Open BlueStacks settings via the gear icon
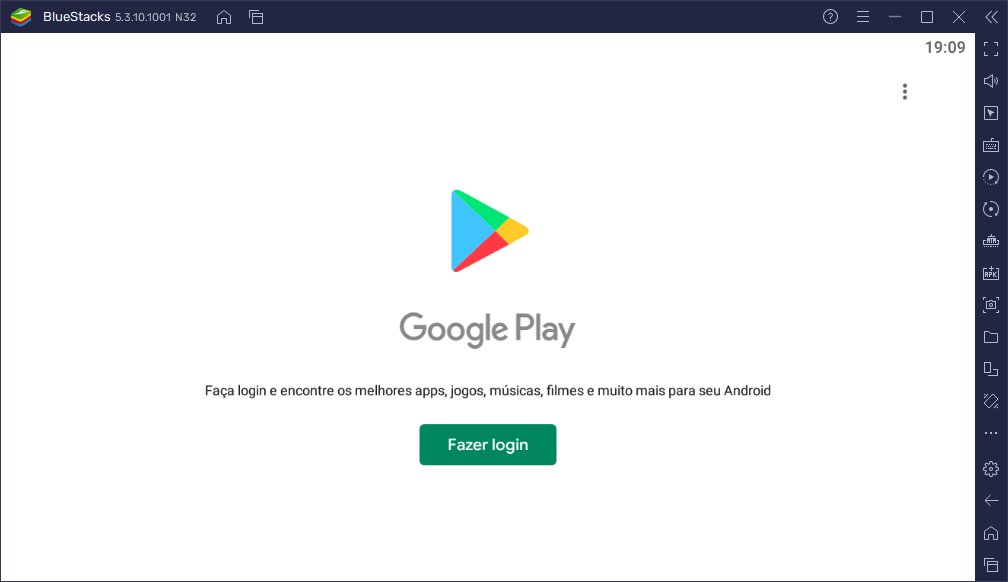1008x582 pixels. [991, 469]
